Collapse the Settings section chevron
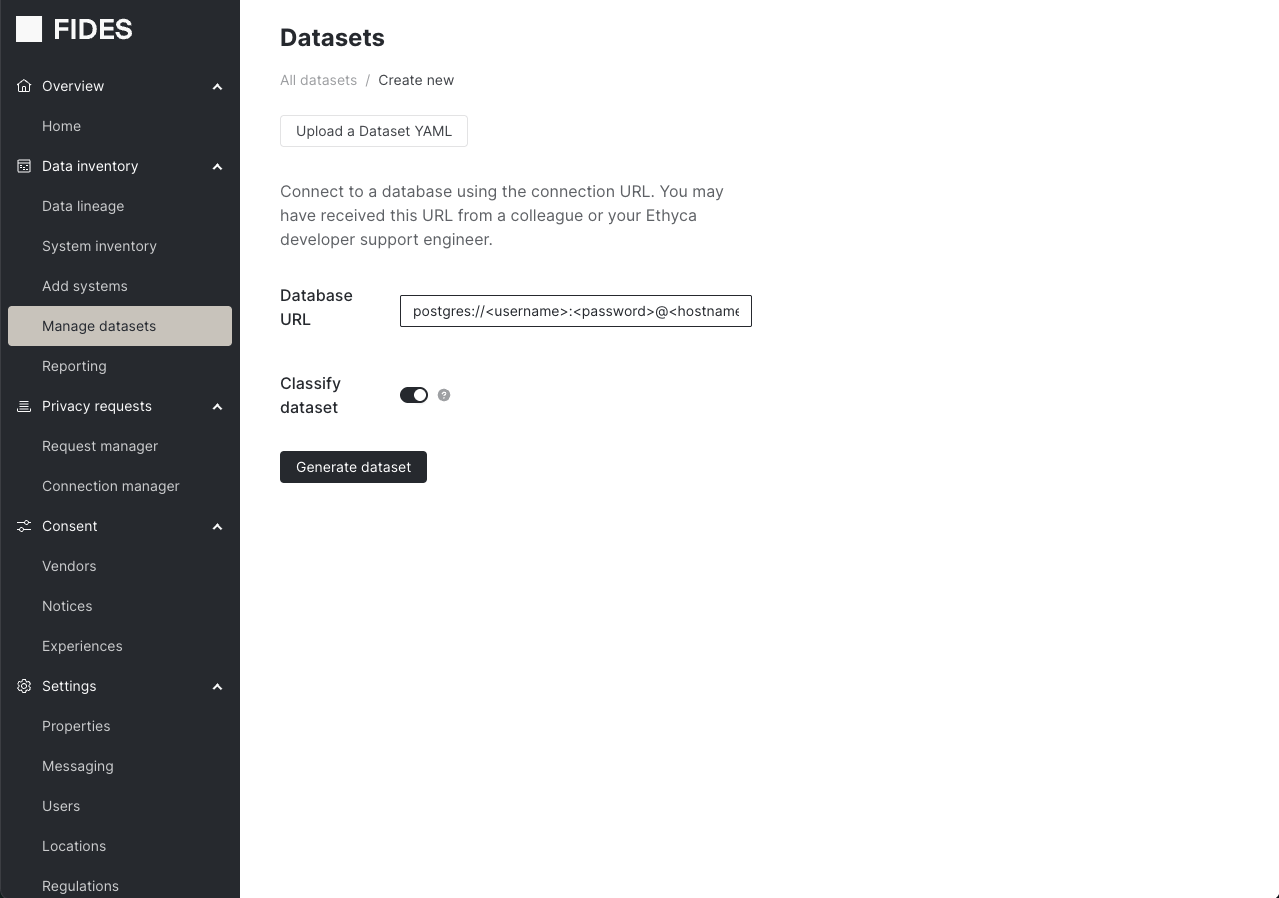This screenshot has width=1279, height=898. click(x=217, y=686)
